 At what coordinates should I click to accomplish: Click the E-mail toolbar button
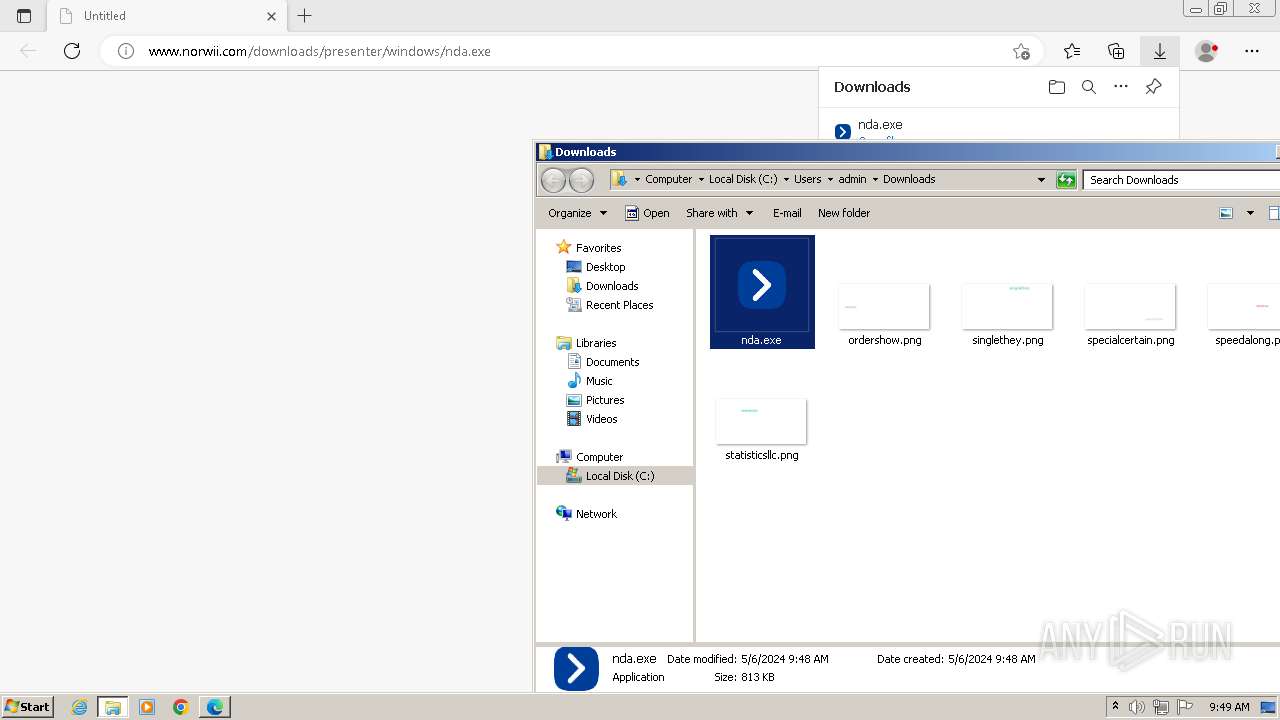point(787,213)
